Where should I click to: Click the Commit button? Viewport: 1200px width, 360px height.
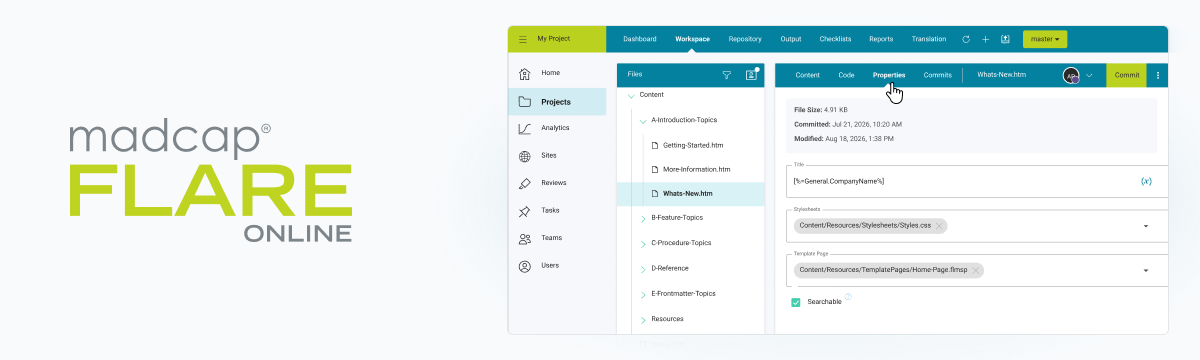1127,75
